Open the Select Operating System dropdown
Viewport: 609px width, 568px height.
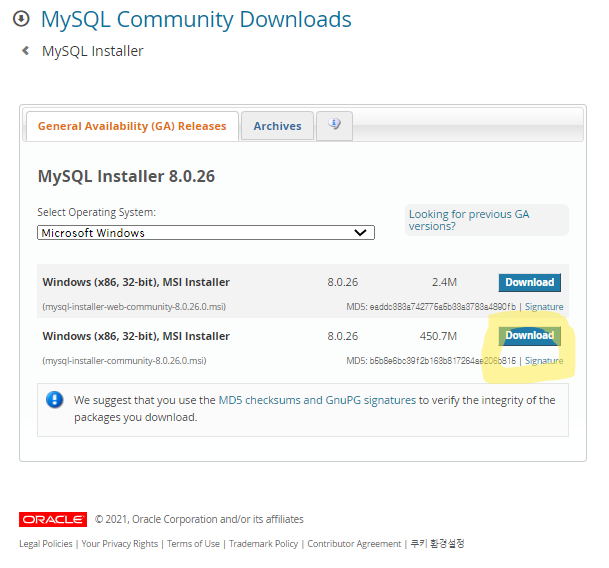tap(206, 233)
